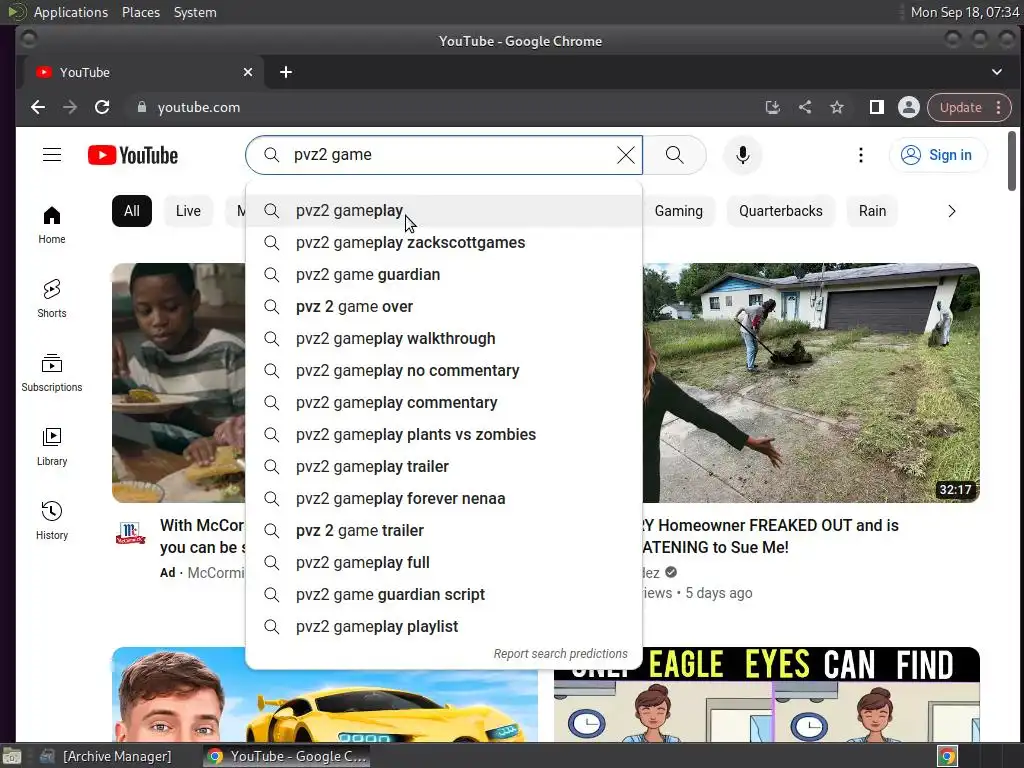Screen dimensions: 1024x768
Task: Open the YouTube hamburger guide menu
Action: [x=52, y=155]
